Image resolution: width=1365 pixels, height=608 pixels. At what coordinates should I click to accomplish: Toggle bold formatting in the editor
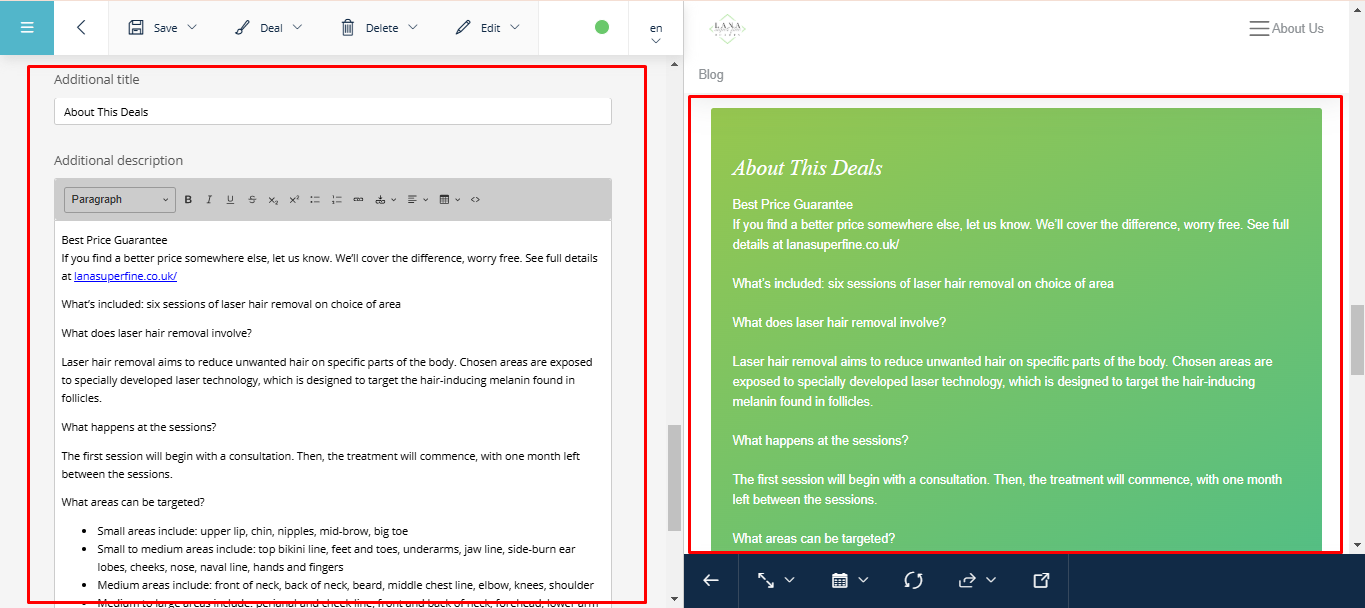click(x=188, y=200)
